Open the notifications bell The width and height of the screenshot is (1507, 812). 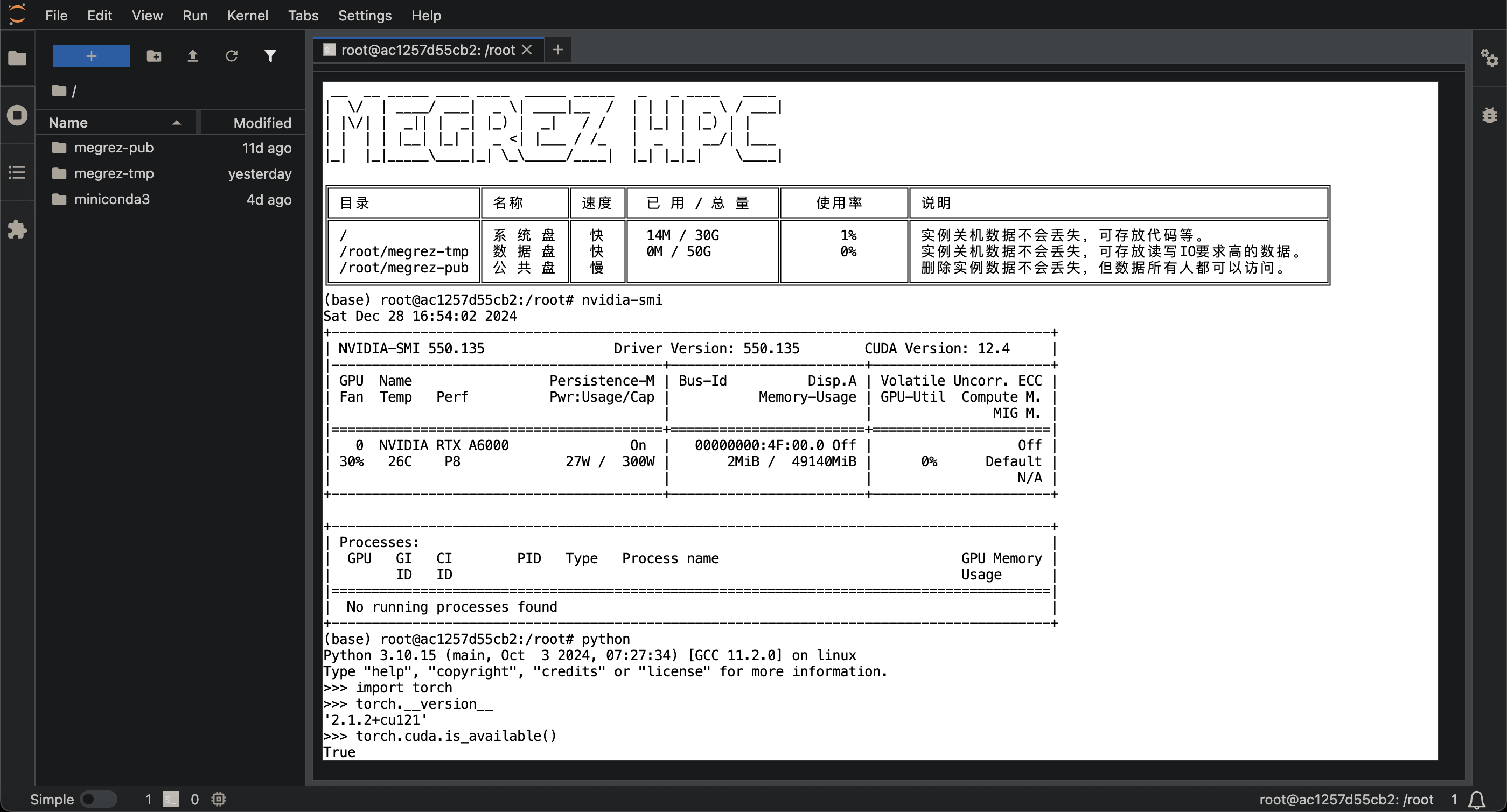1477,799
